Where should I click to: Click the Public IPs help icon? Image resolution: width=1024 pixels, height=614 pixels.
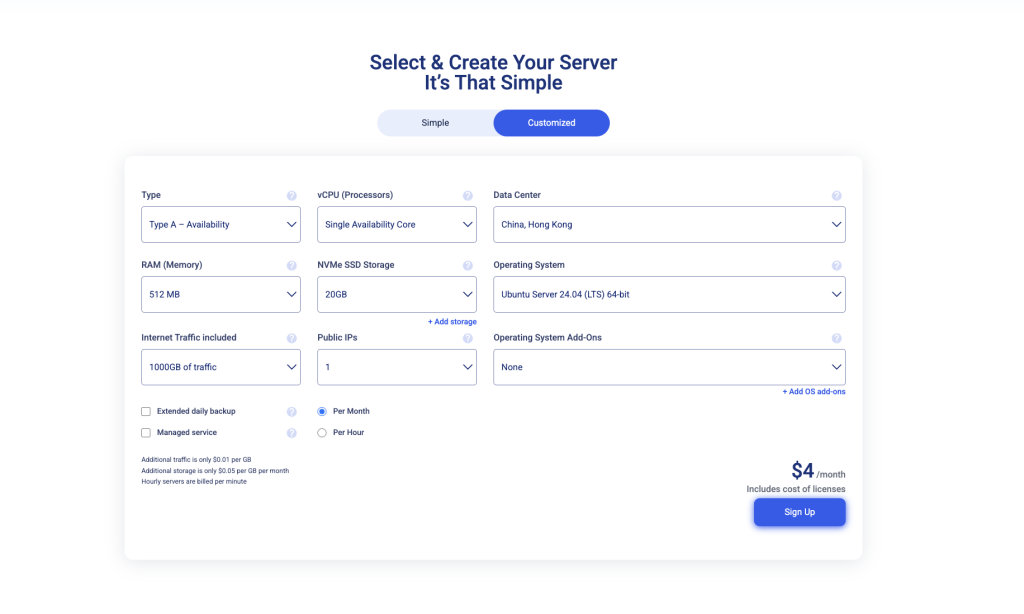point(467,337)
